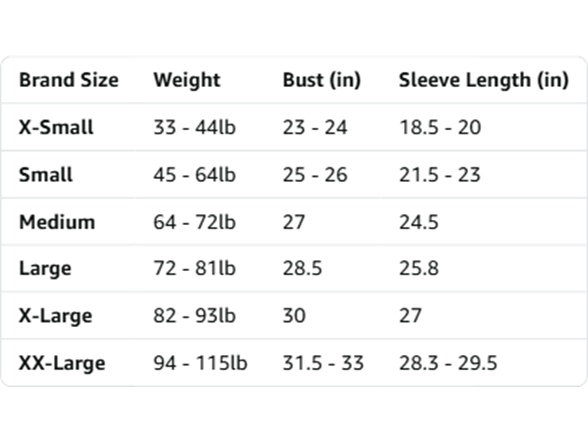Select the X-Small size row label
This screenshot has height=441, width=588.
(x=56, y=127)
